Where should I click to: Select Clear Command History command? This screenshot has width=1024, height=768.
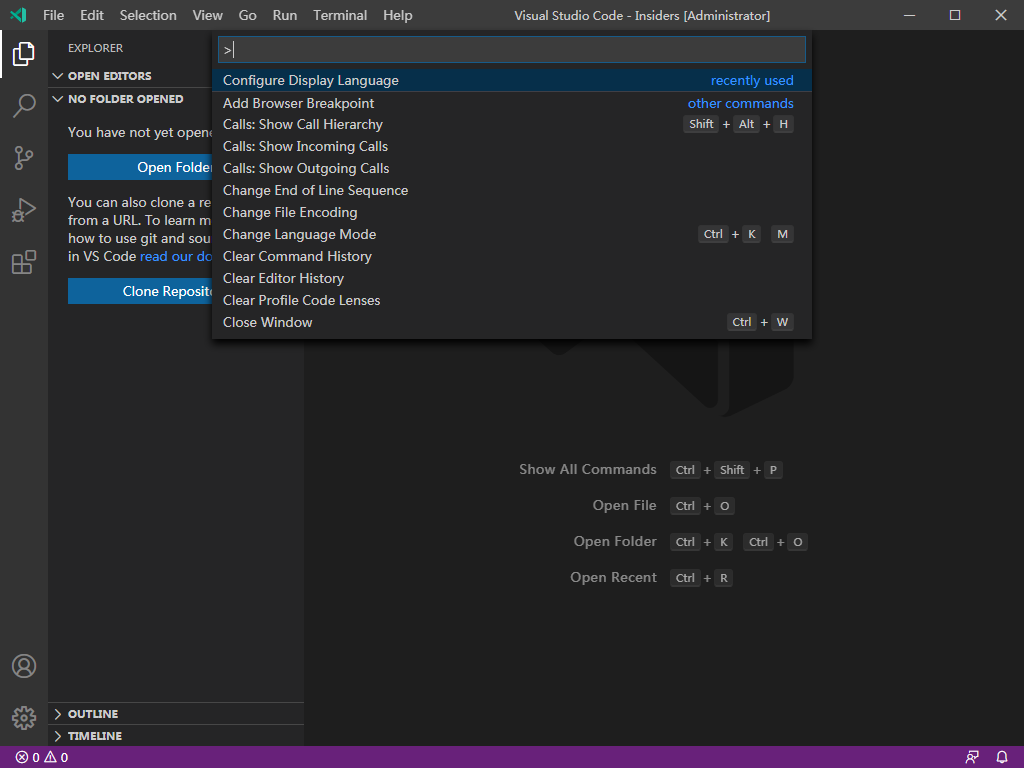[512, 257]
